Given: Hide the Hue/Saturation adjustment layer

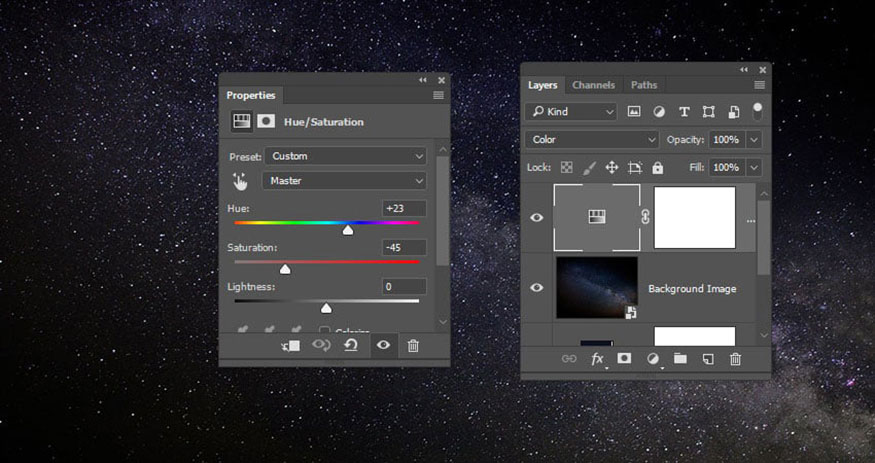Looking at the screenshot, I should (537, 218).
